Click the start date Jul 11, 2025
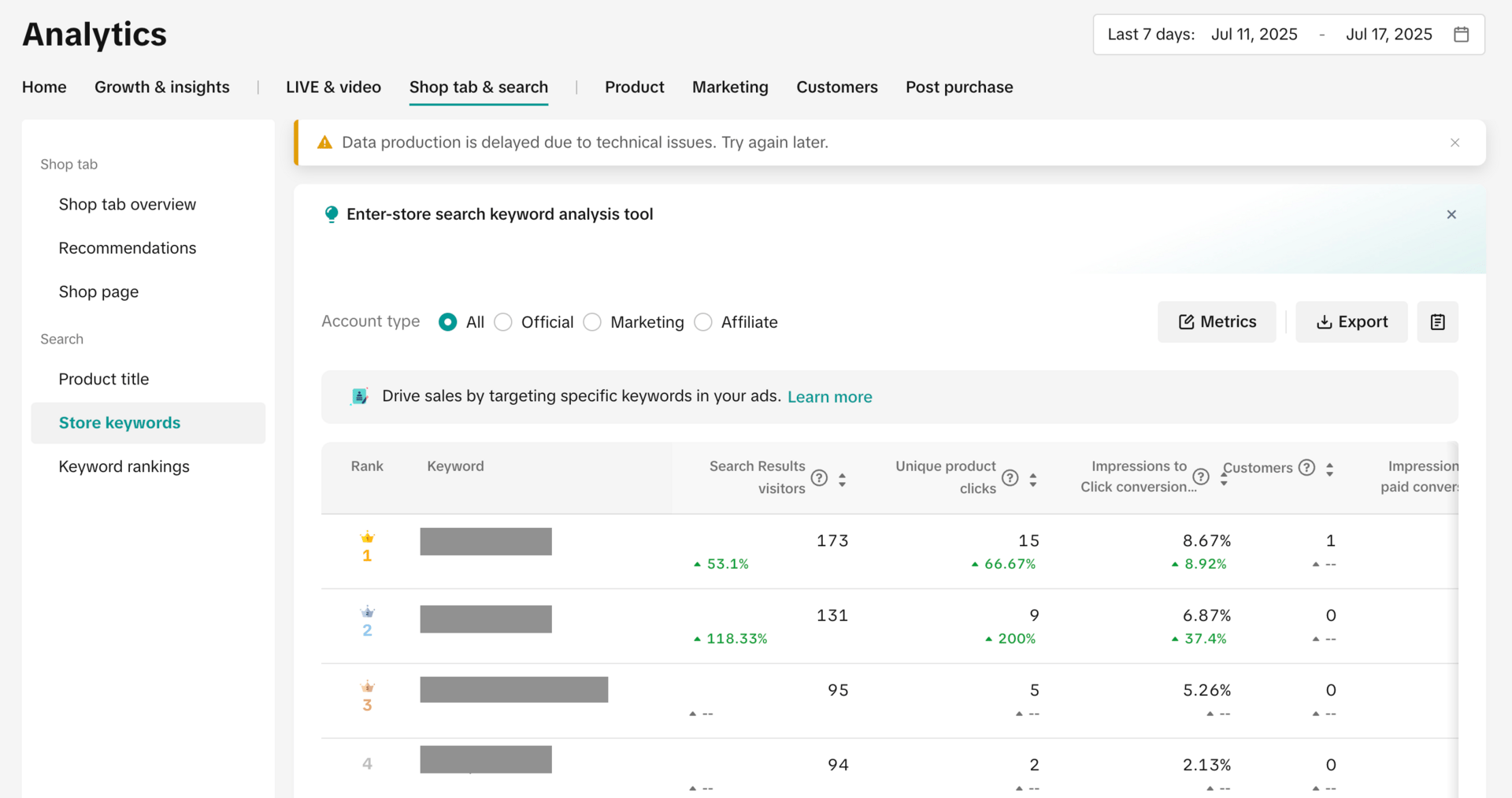Screen dimensions: 1512x798 click(1254, 35)
